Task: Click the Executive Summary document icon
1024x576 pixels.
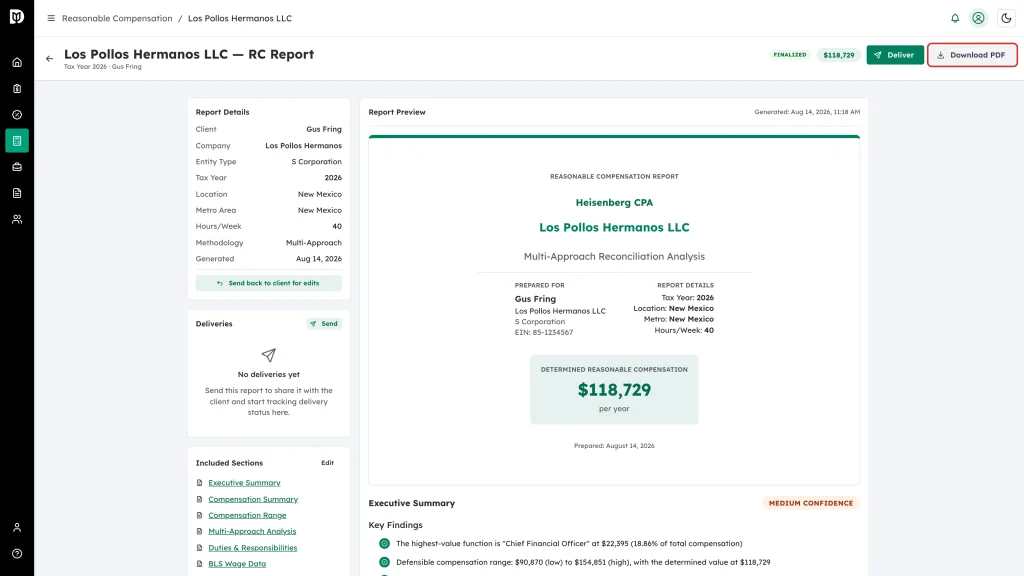Action: point(200,483)
